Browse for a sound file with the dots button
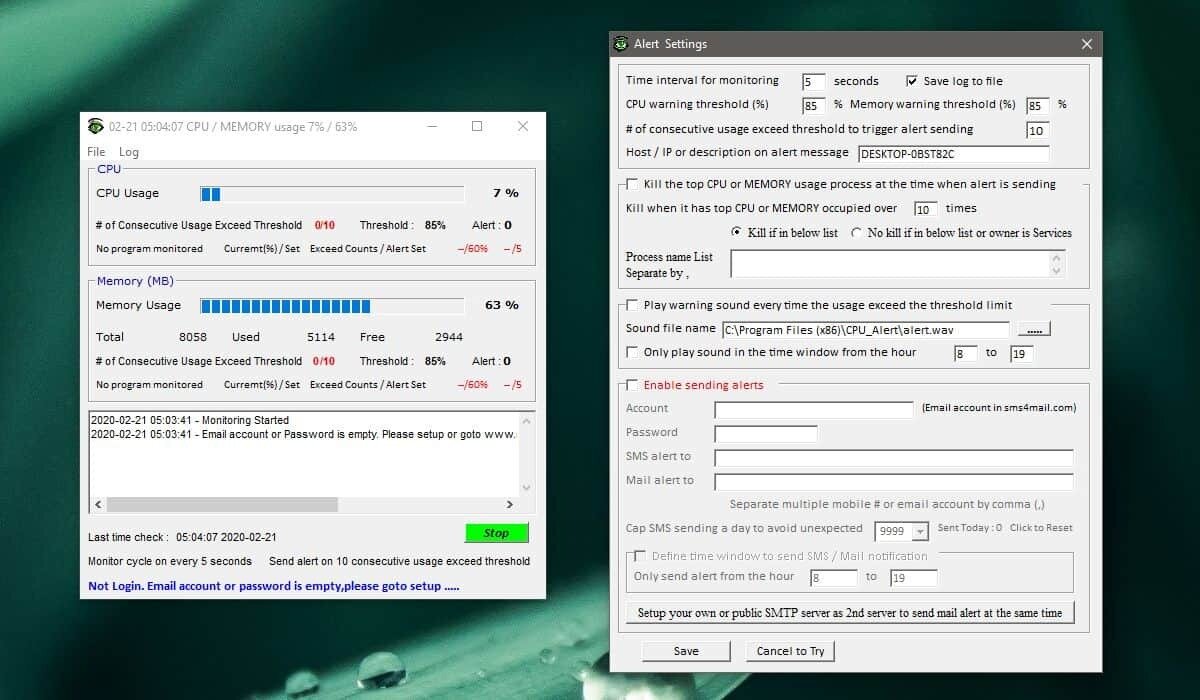The width and height of the screenshot is (1200, 700). click(1033, 328)
